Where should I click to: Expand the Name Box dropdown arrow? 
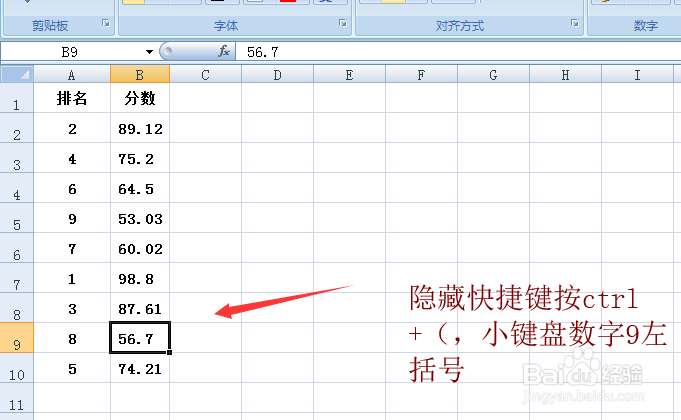(149, 52)
